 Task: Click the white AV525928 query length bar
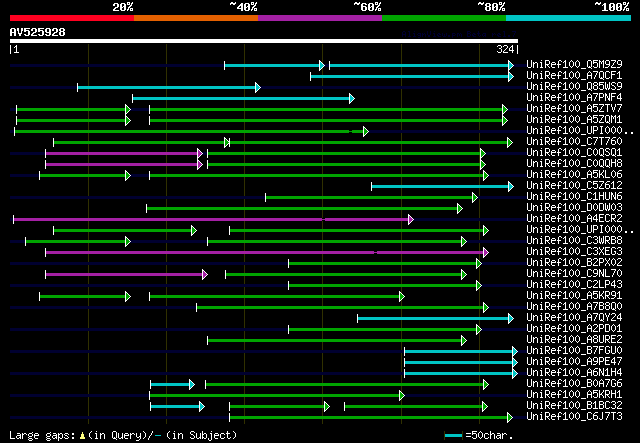264,41
